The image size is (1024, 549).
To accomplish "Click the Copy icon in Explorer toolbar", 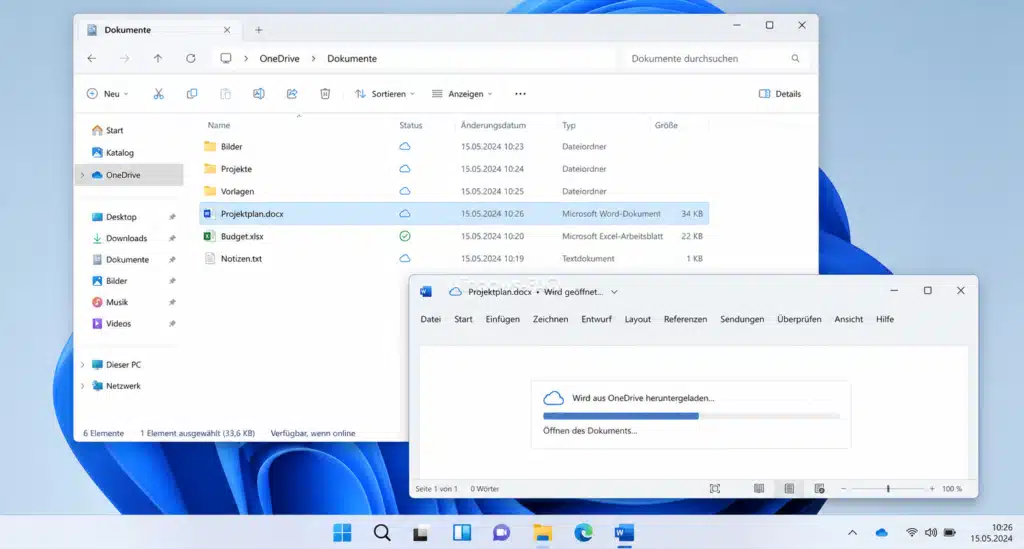I will [x=192, y=94].
